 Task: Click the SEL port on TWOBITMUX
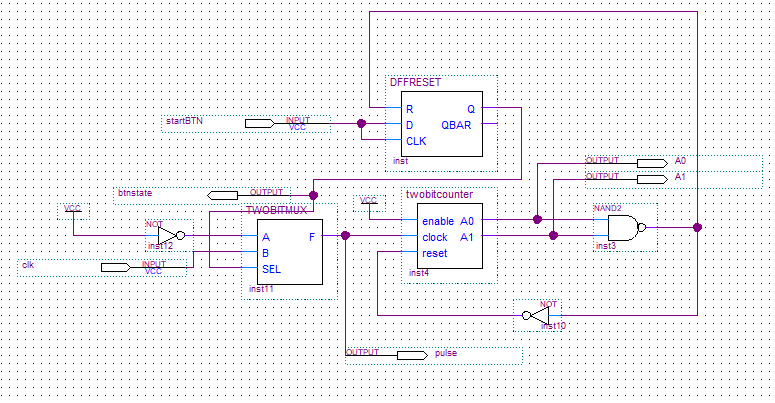point(271,269)
